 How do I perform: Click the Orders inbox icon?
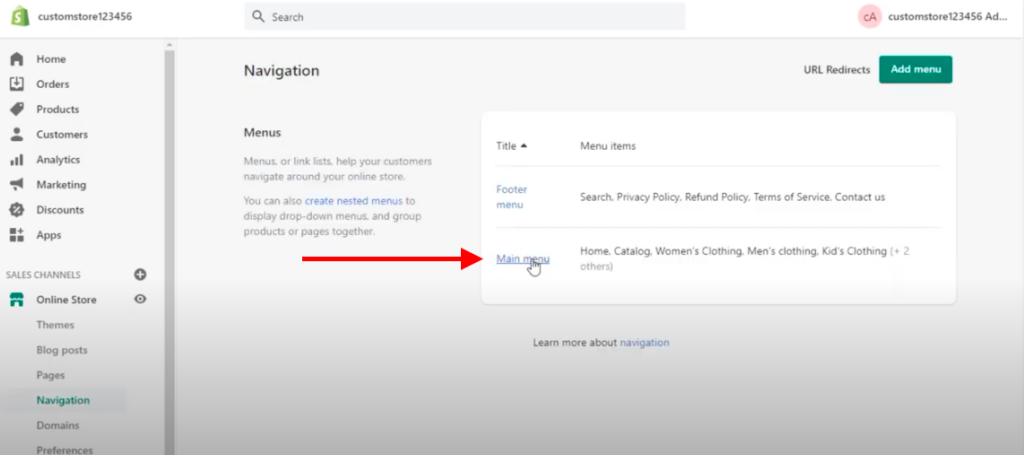[16, 84]
